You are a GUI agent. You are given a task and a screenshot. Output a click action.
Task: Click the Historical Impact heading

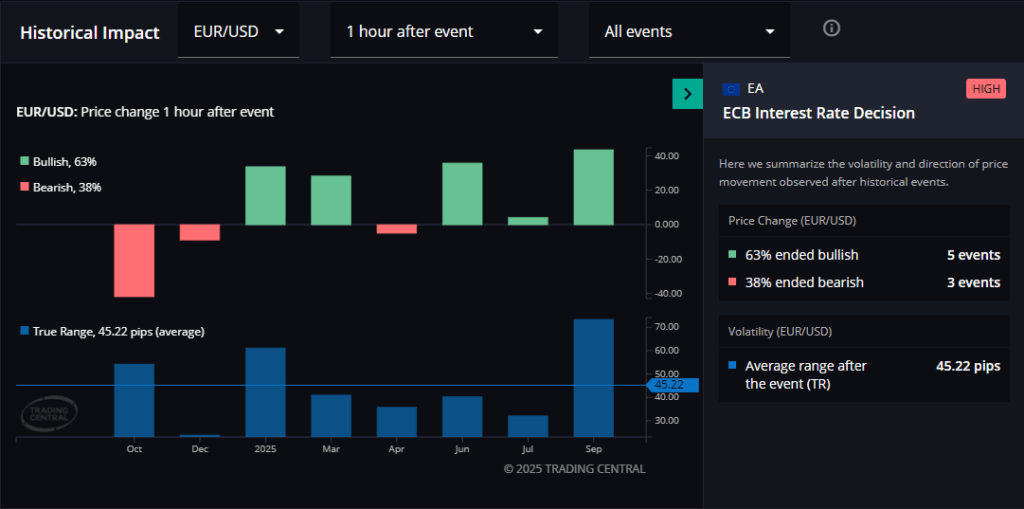pos(90,33)
